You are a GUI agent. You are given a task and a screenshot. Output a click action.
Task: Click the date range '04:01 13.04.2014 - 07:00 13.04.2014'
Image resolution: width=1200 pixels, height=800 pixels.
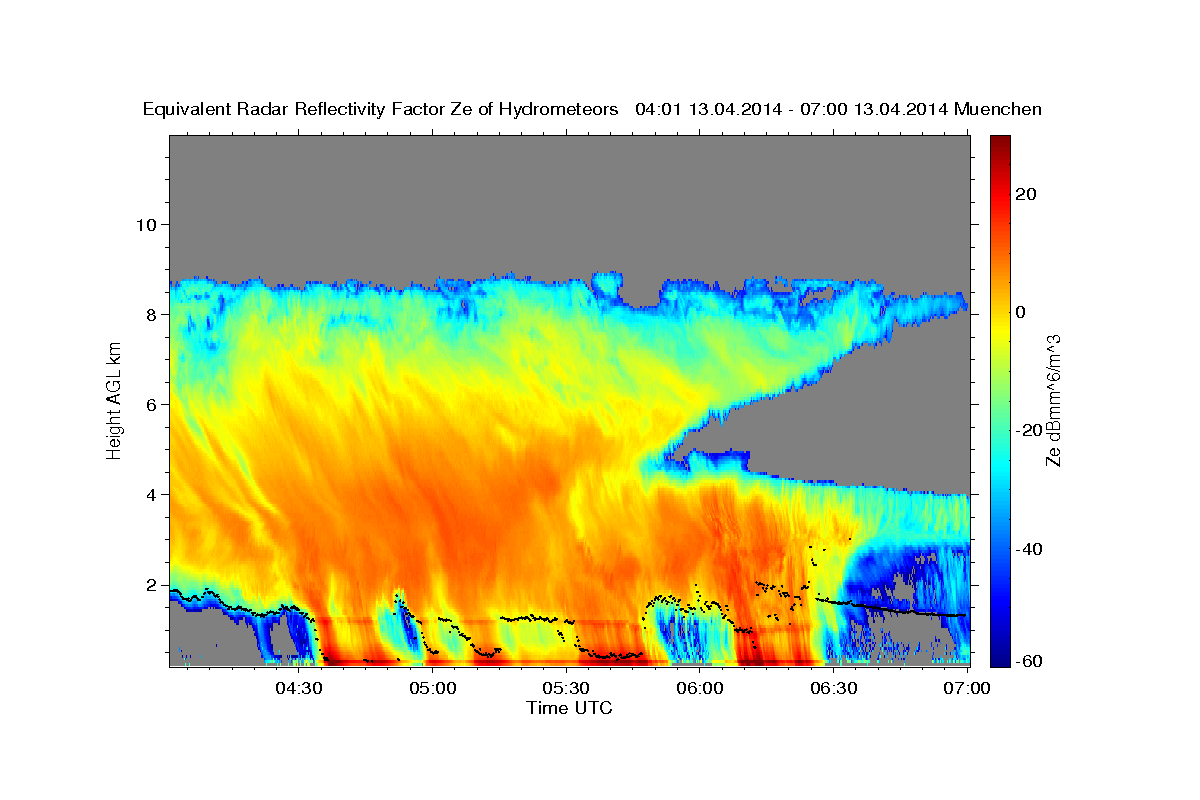(791, 110)
